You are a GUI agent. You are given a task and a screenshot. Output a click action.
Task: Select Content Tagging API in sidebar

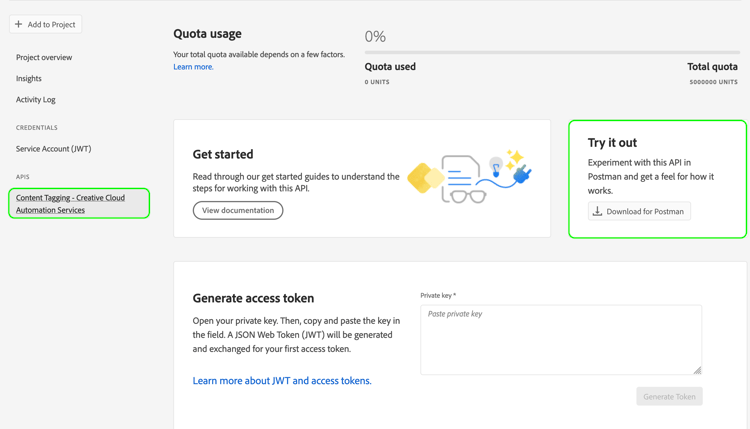(70, 203)
